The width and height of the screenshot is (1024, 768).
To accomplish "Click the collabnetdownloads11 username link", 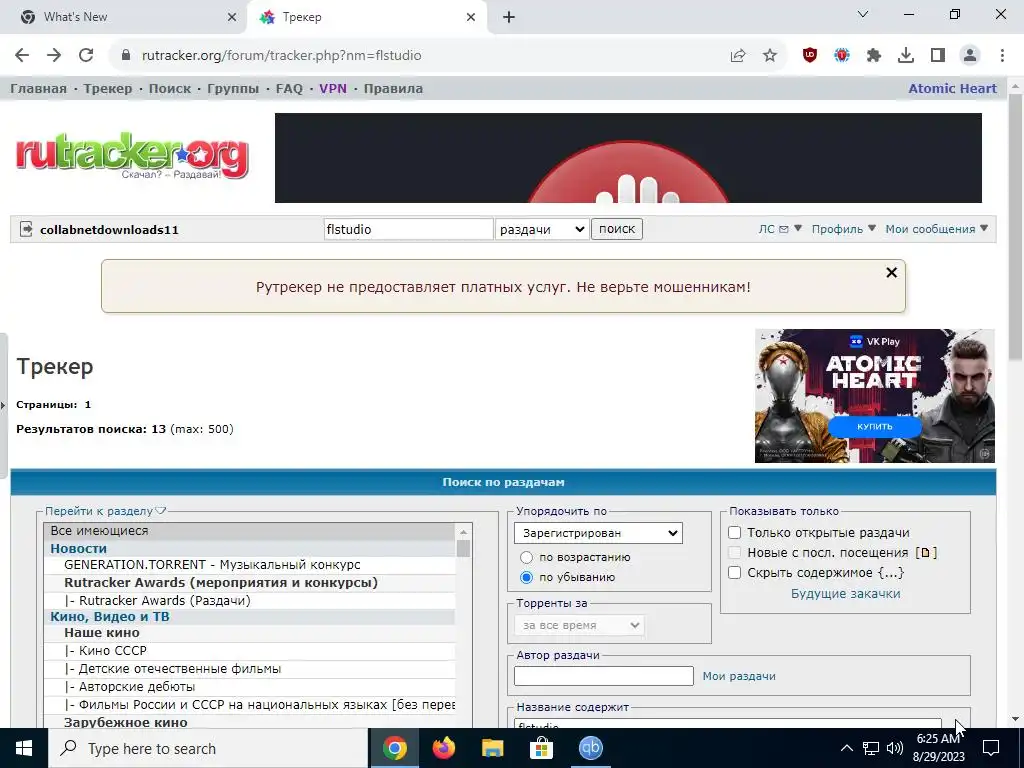I will (x=109, y=229).
